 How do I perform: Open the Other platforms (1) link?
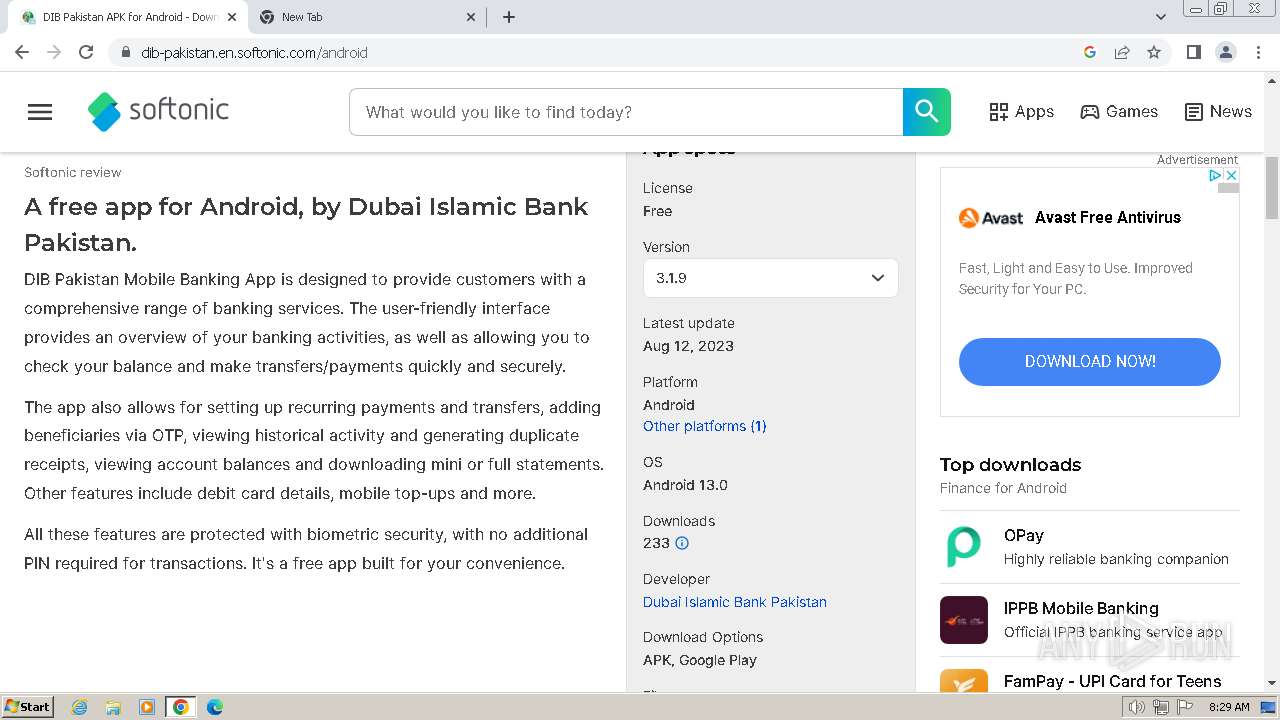704,426
